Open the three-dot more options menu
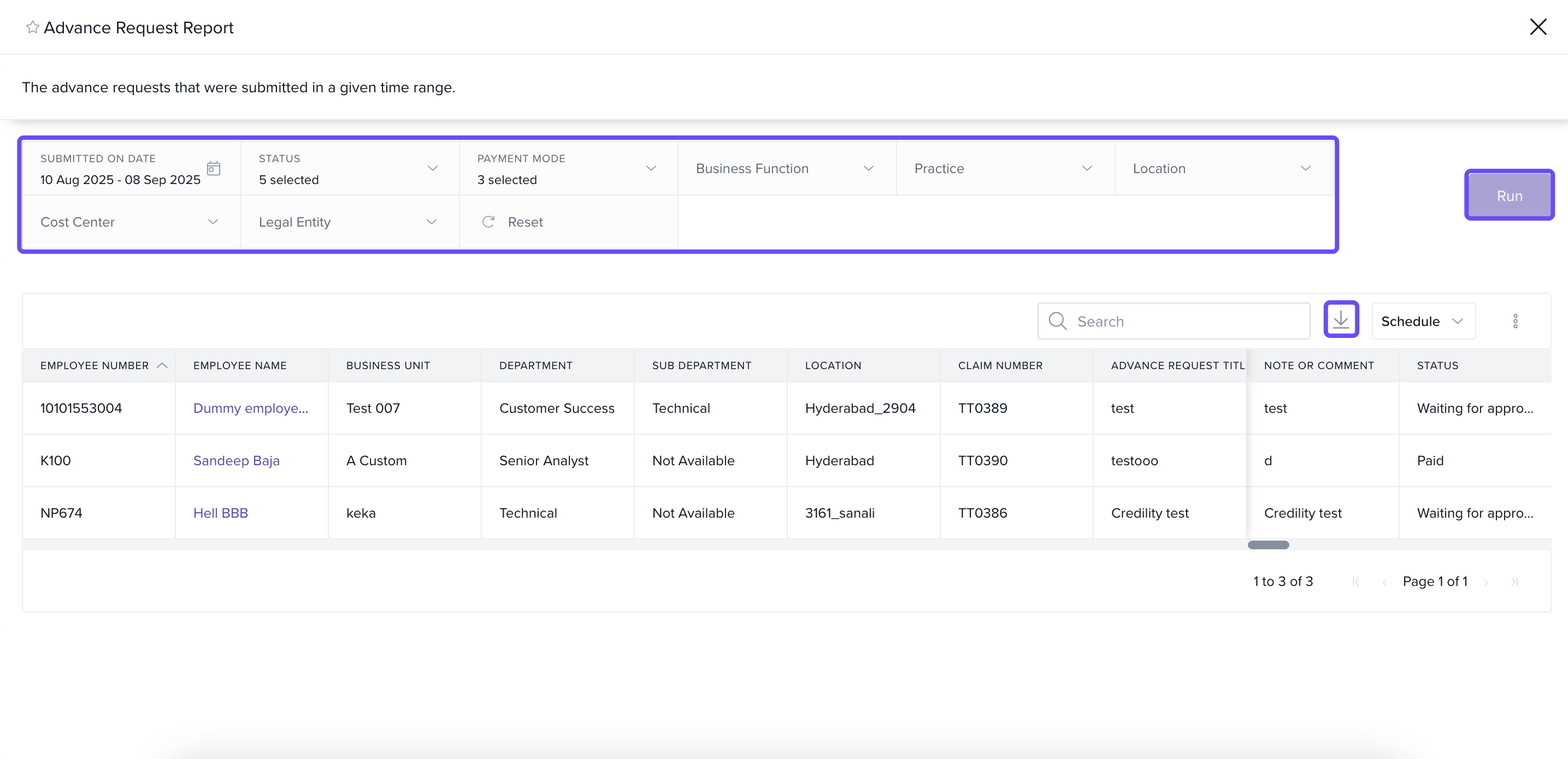1568x759 pixels. tap(1515, 321)
